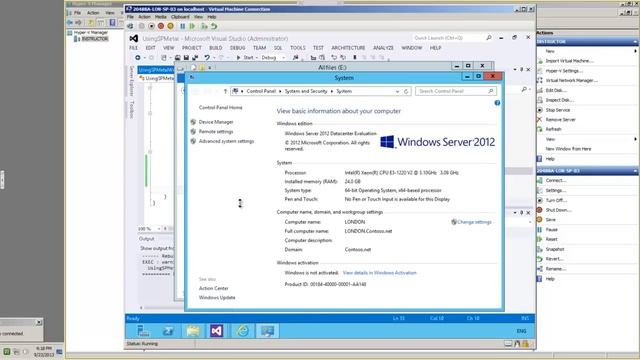The height and width of the screenshot is (360, 640).
Task: Open Control Panel taskbar icon in VM
Action: coord(268,331)
